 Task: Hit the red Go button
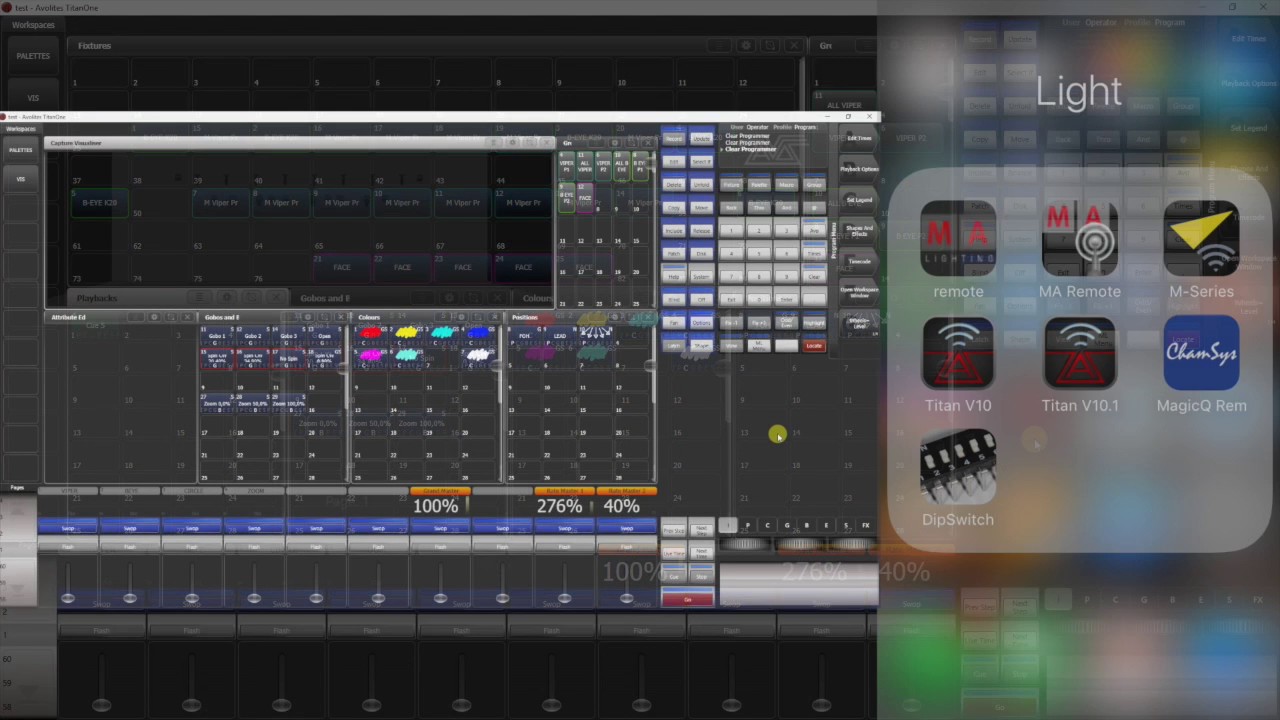click(687, 599)
